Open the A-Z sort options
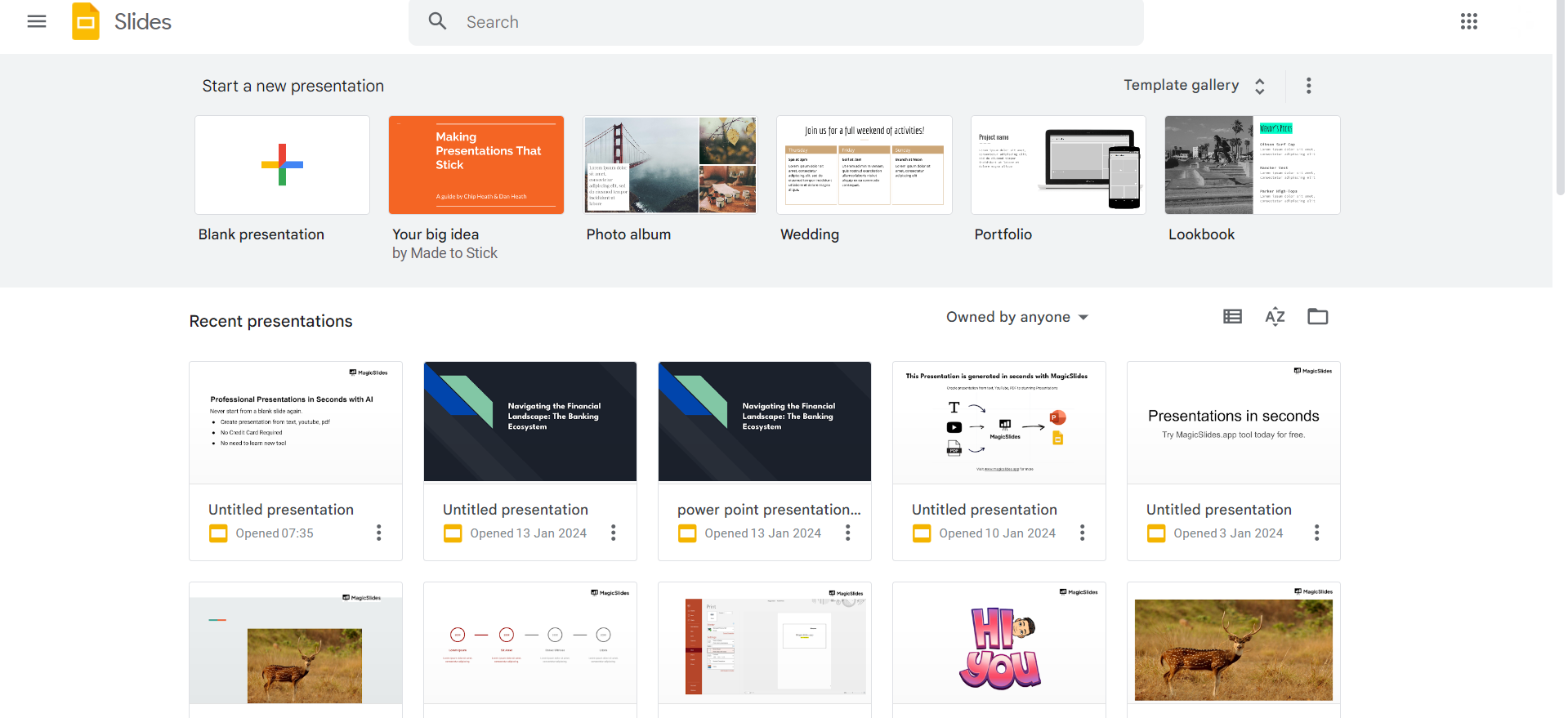 pyautogui.click(x=1275, y=317)
